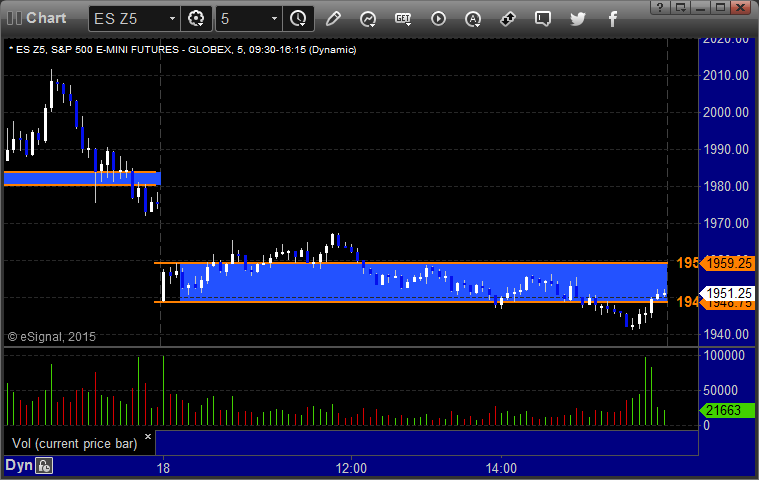Click the GET icon in toolbar
This screenshot has height=480, width=759.
[403, 19]
